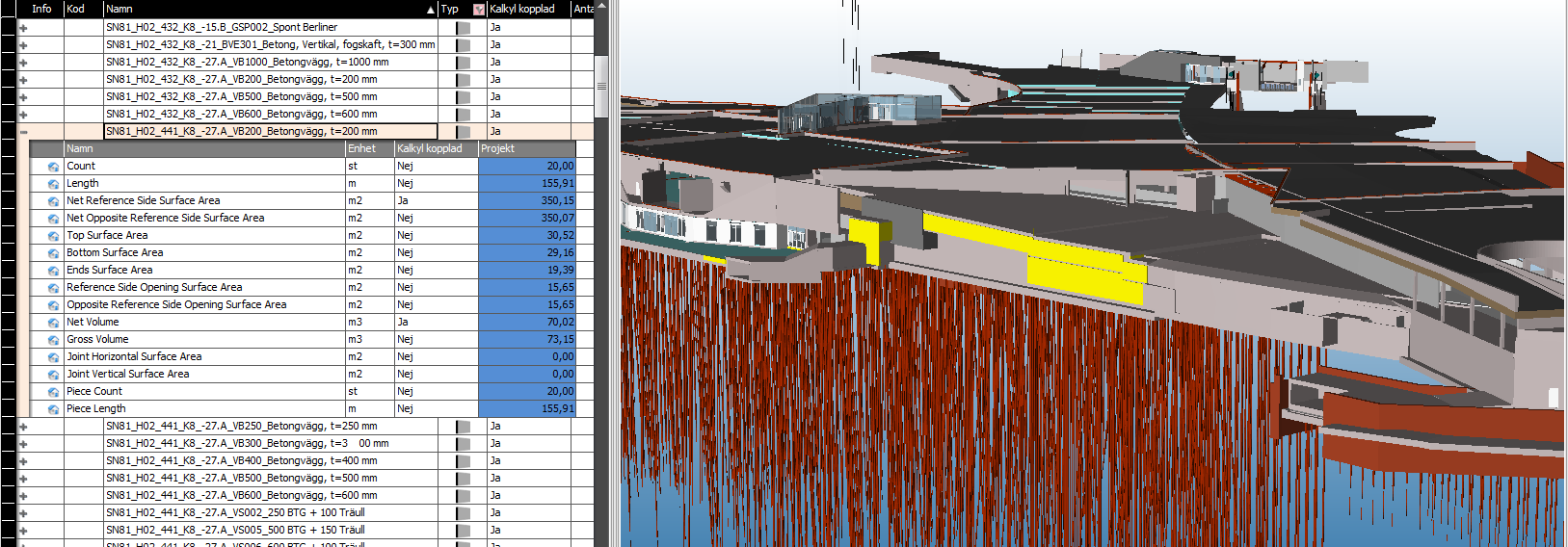Click the table's vertical scrollbar thumb
Screen dimensions: 1568x547
point(601,86)
